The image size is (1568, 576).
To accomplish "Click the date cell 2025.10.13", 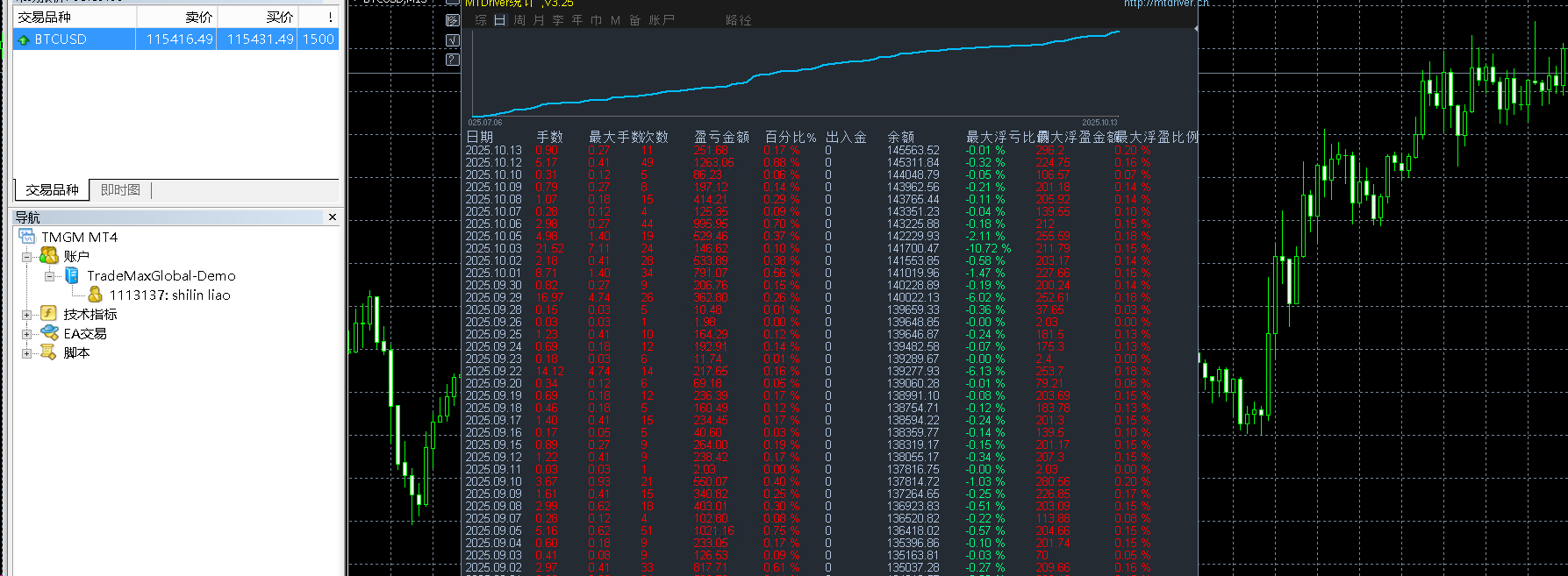I will 494,150.
